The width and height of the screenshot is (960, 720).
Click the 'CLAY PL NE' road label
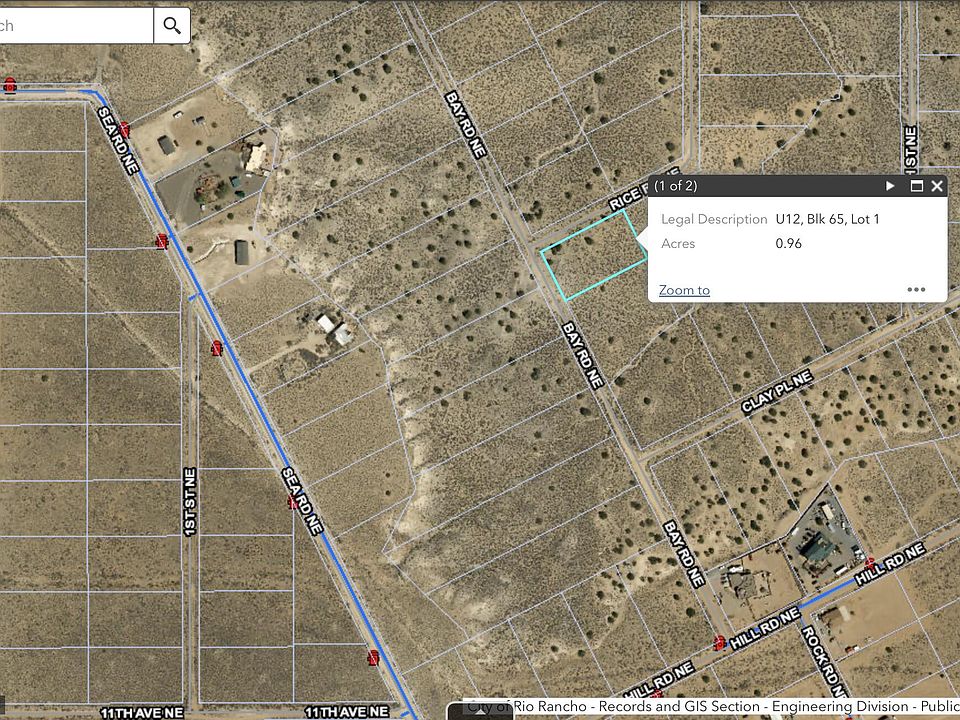777,392
